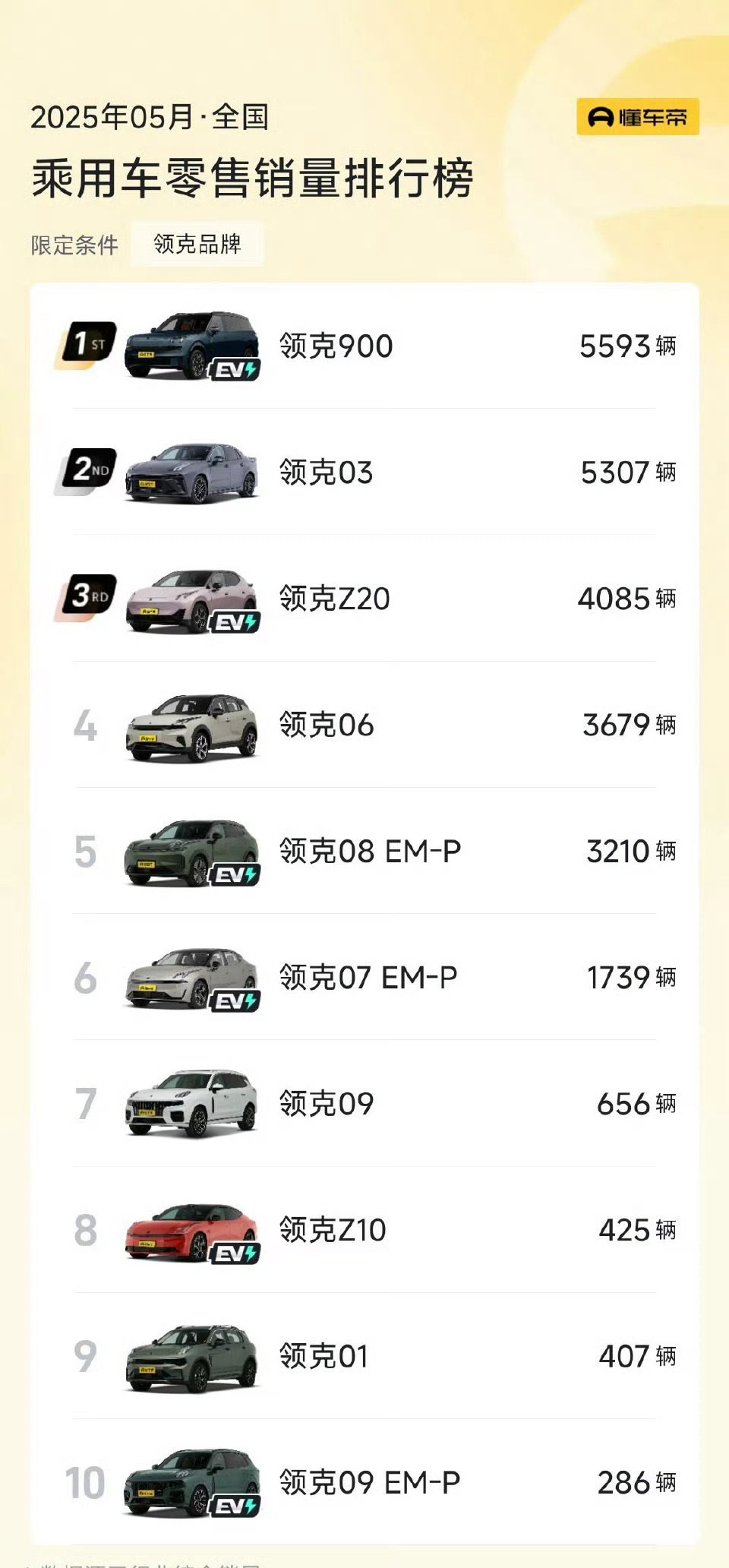Screen dimensions: 729x1568
Task: Click the 3rd place rank badge
Action: (x=86, y=597)
